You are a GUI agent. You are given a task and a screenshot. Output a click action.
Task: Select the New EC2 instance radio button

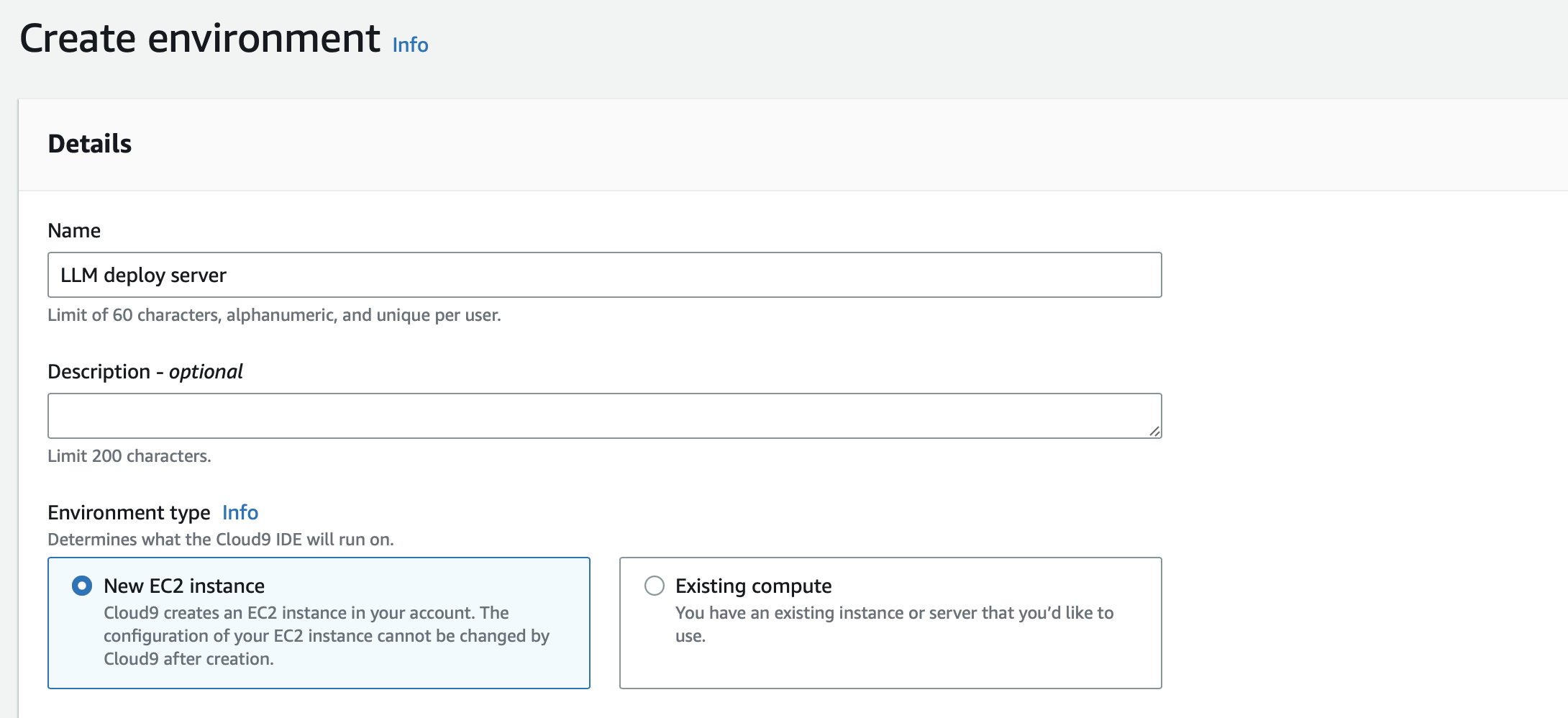82,586
